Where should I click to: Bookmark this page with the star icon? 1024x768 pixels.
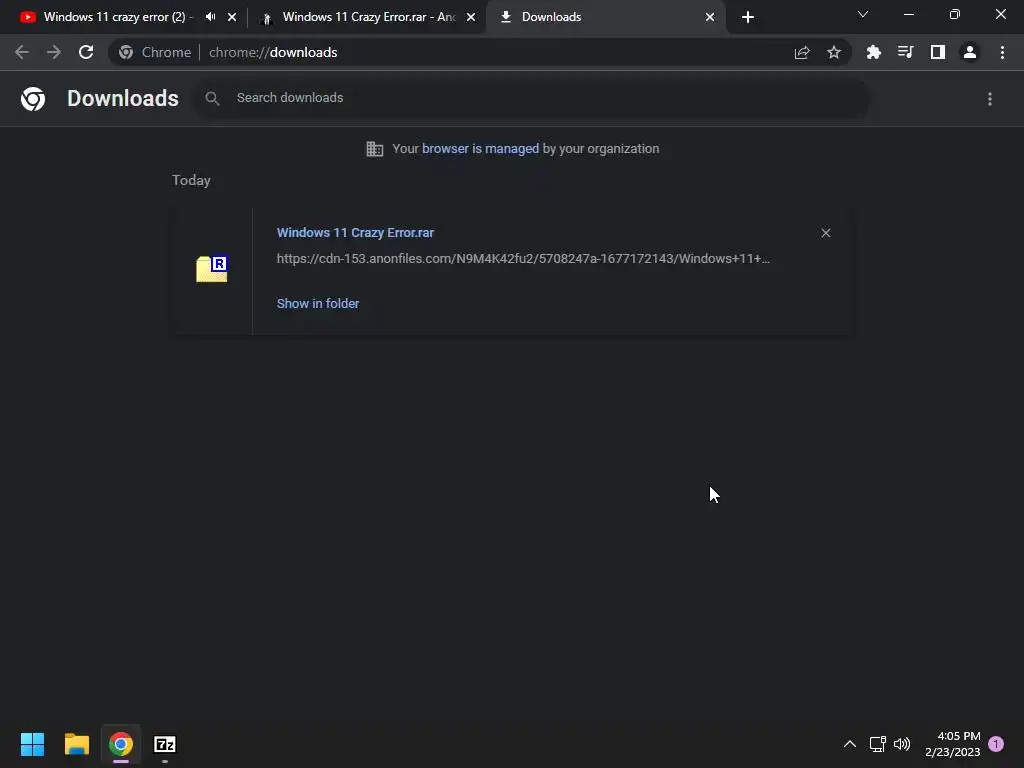(834, 52)
